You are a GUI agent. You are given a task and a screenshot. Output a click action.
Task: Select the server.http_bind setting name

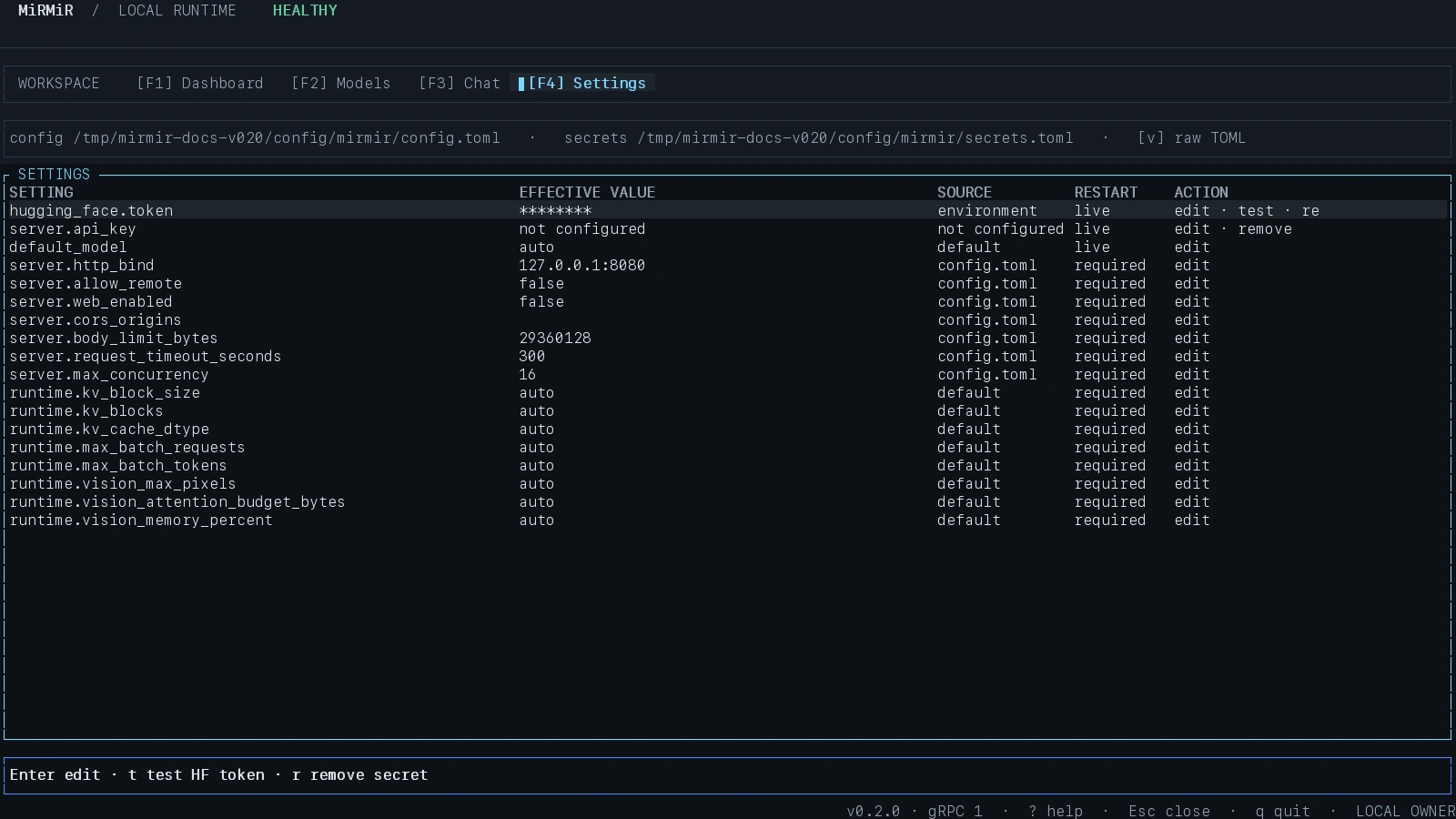pyautogui.click(x=82, y=265)
